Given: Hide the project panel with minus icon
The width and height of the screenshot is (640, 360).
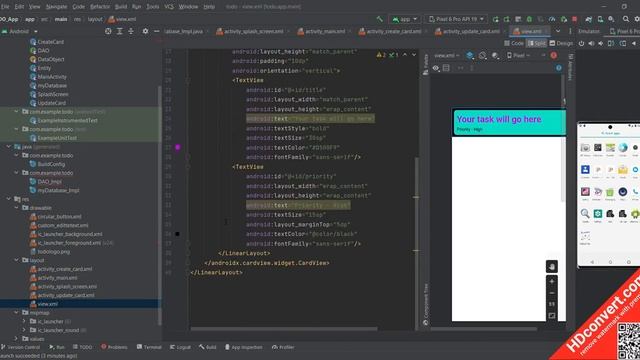Looking at the screenshot, I should [x=156, y=31].
